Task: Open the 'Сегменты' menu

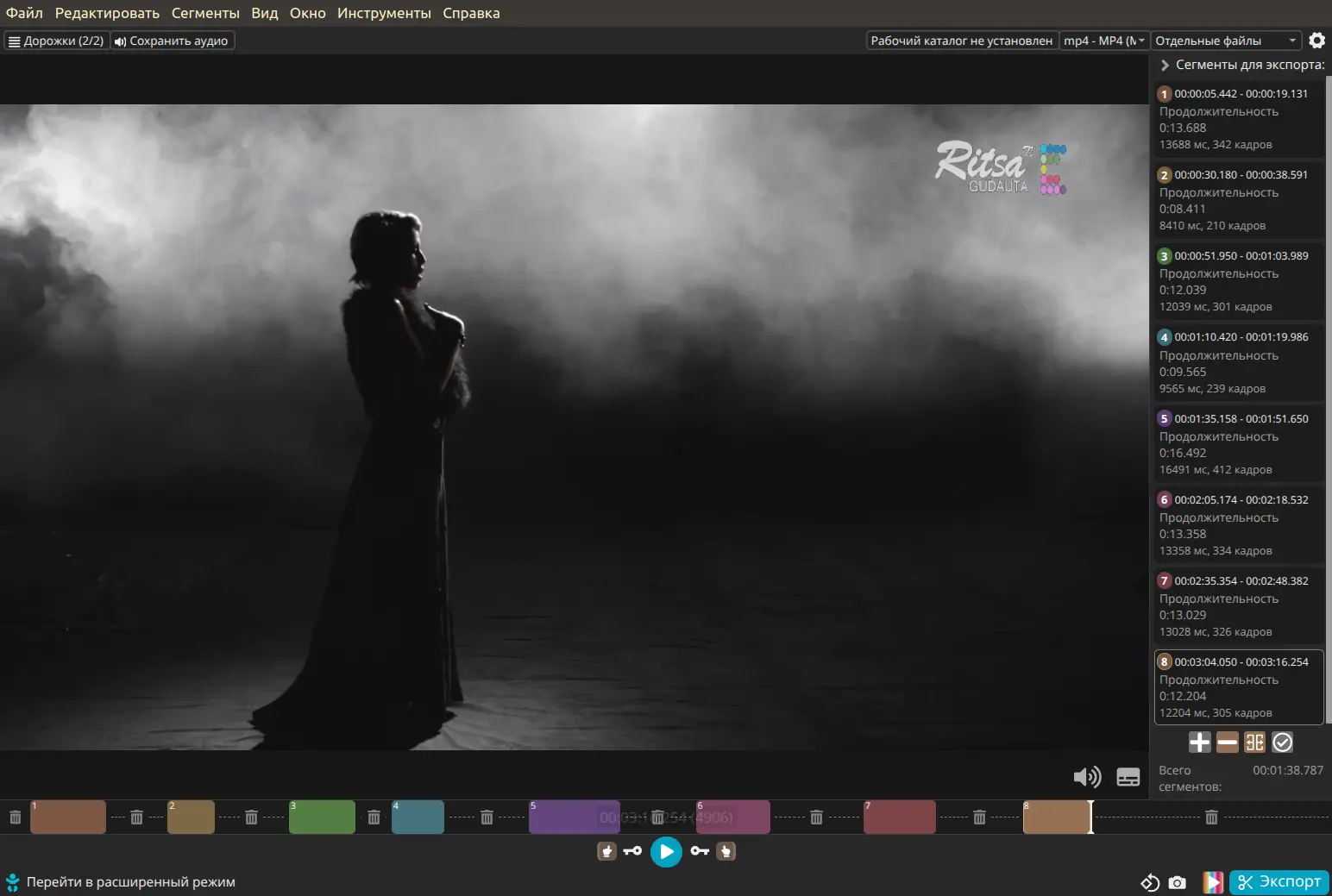Action: tap(205, 13)
